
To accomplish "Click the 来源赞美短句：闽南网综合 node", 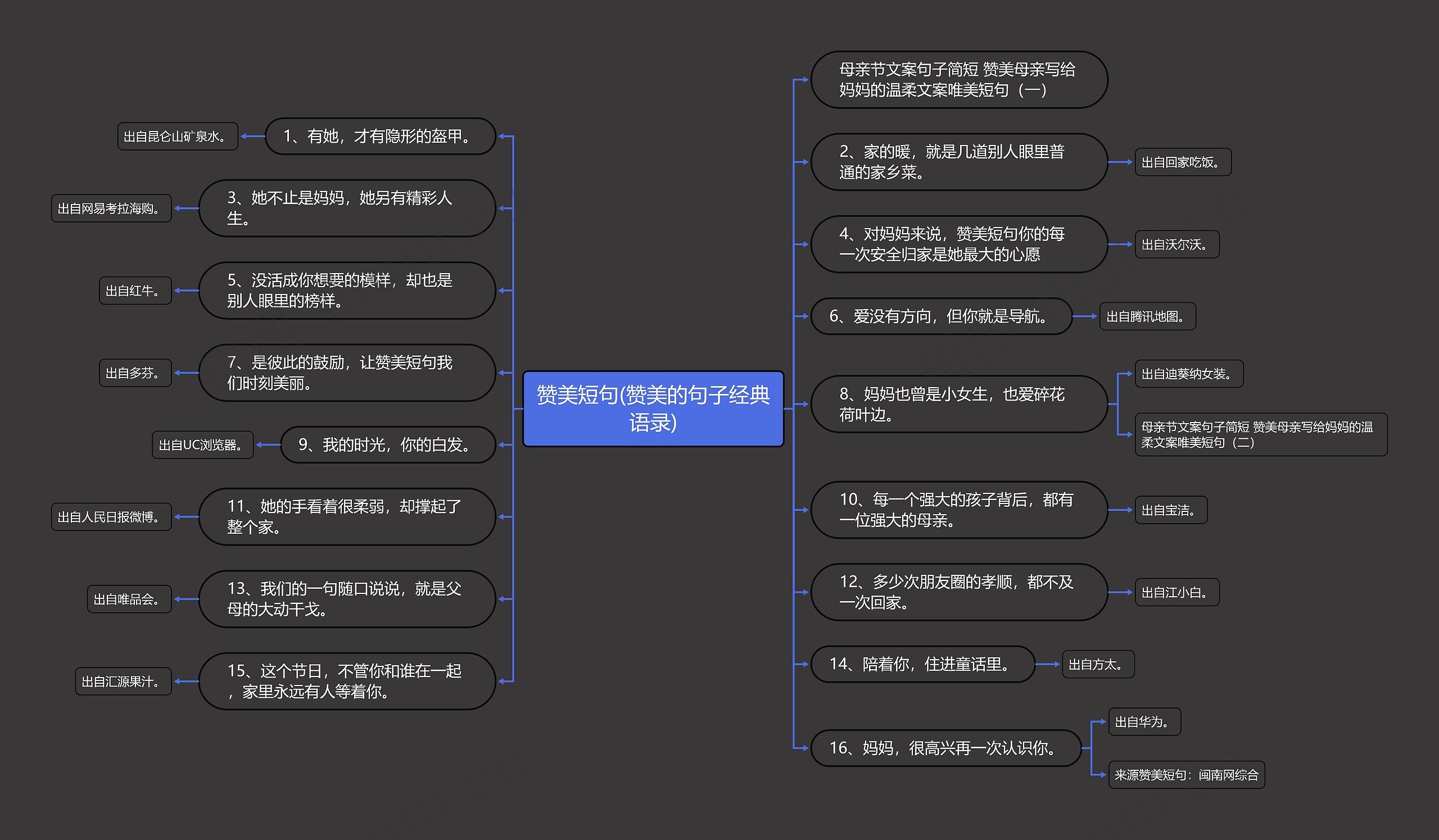I will pos(1186,775).
